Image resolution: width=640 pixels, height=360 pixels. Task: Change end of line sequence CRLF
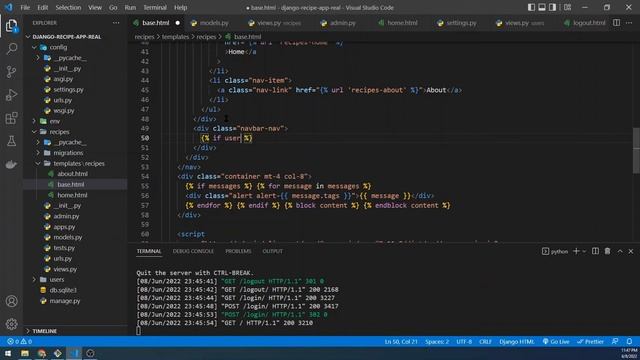coord(485,341)
